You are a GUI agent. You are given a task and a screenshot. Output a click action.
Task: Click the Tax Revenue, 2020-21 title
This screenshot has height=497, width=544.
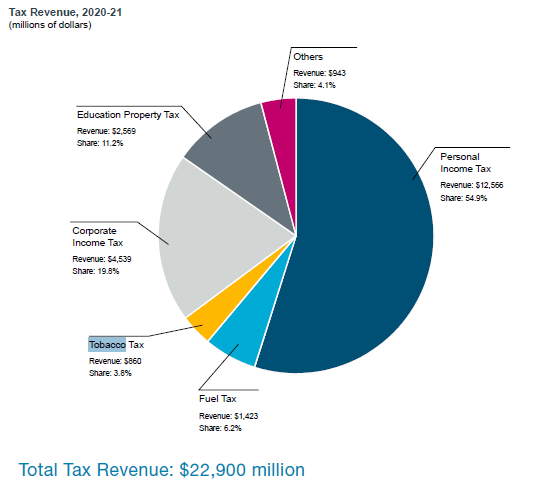[65, 12]
